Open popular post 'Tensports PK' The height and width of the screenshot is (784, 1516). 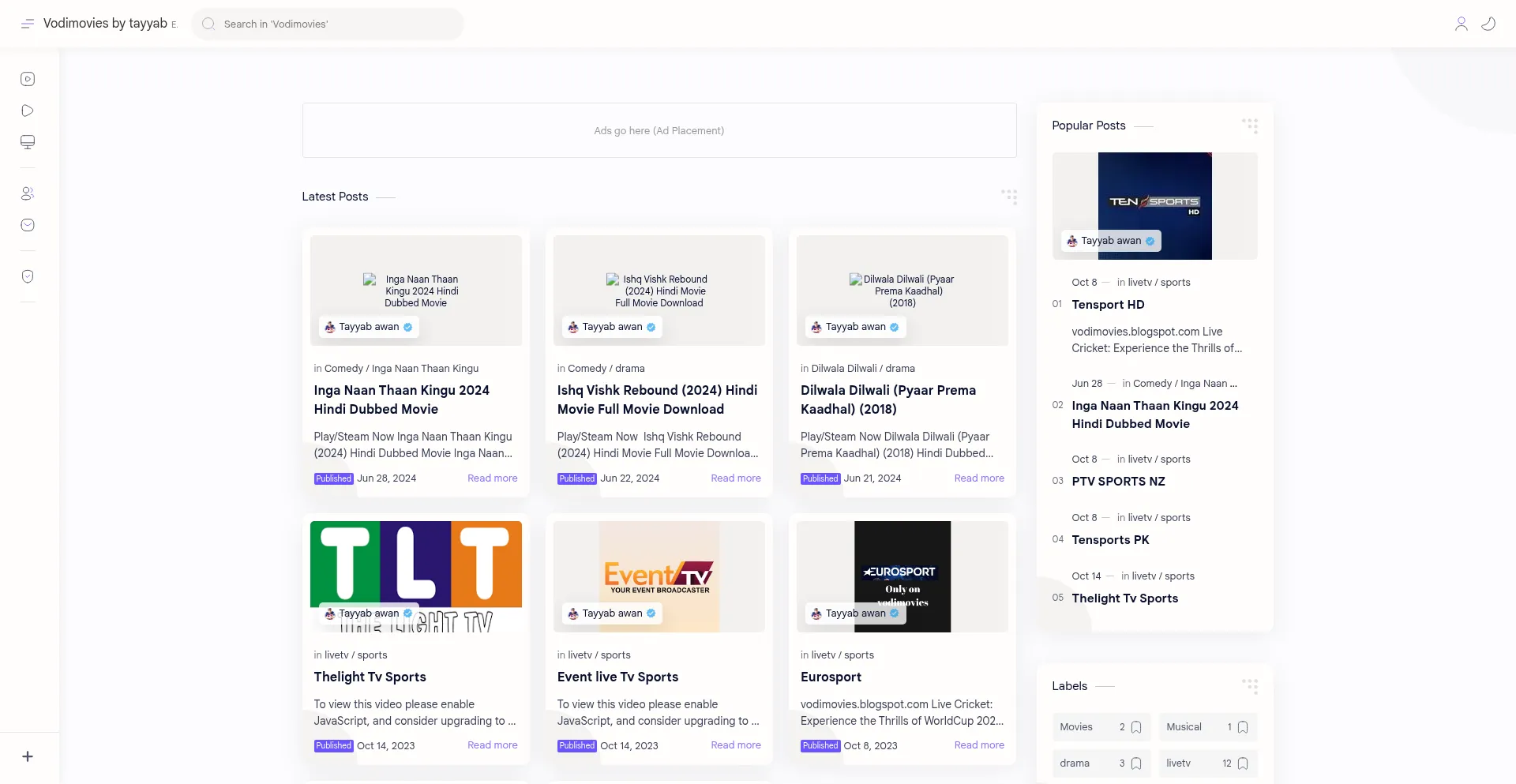pos(1110,540)
